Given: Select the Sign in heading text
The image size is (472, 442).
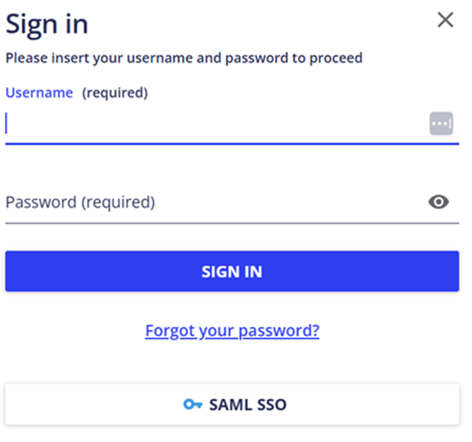Looking at the screenshot, I should (x=47, y=24).
